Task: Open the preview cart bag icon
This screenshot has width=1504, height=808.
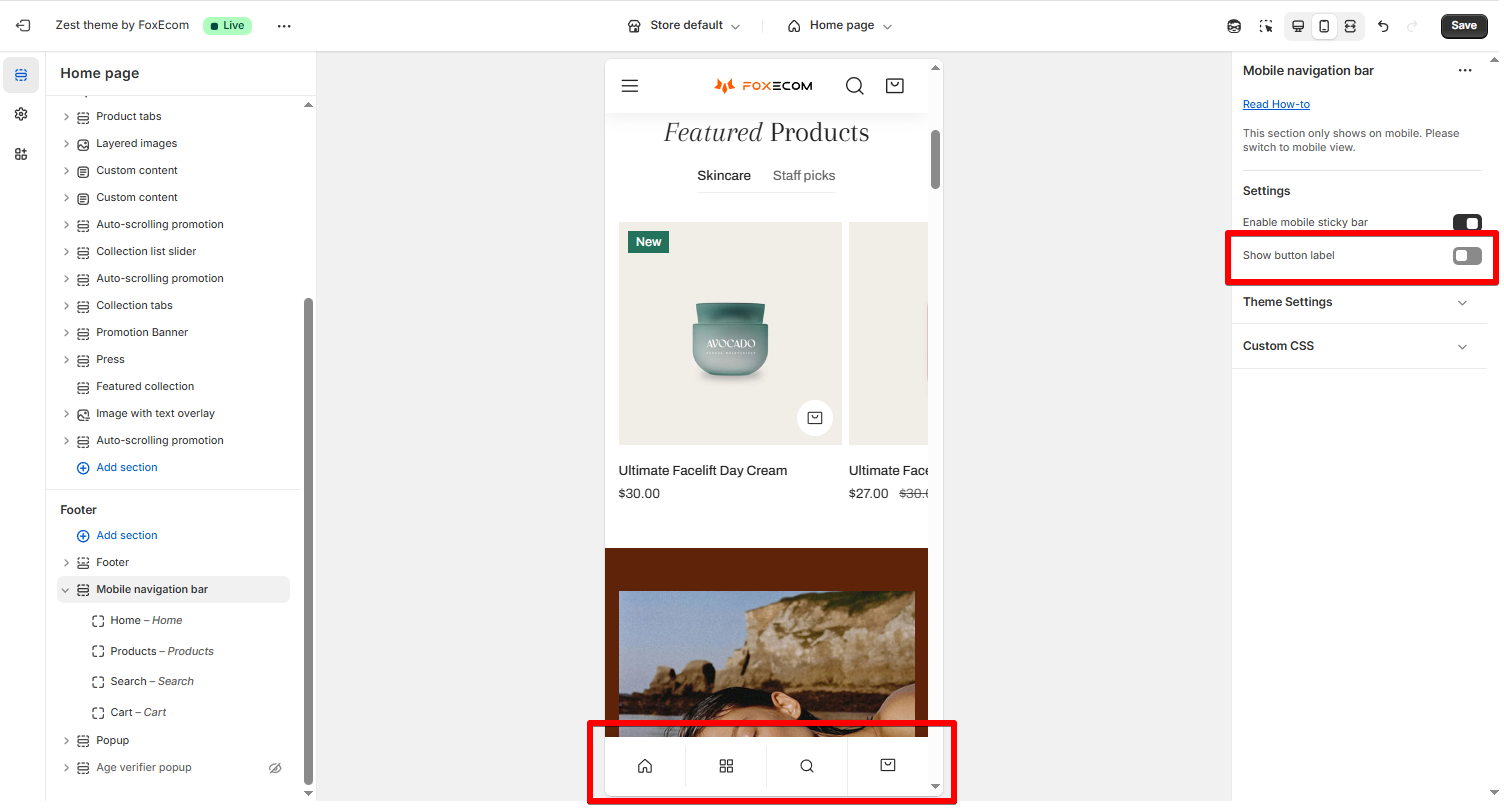Action: pyautogui.click(x=895, y=86)
